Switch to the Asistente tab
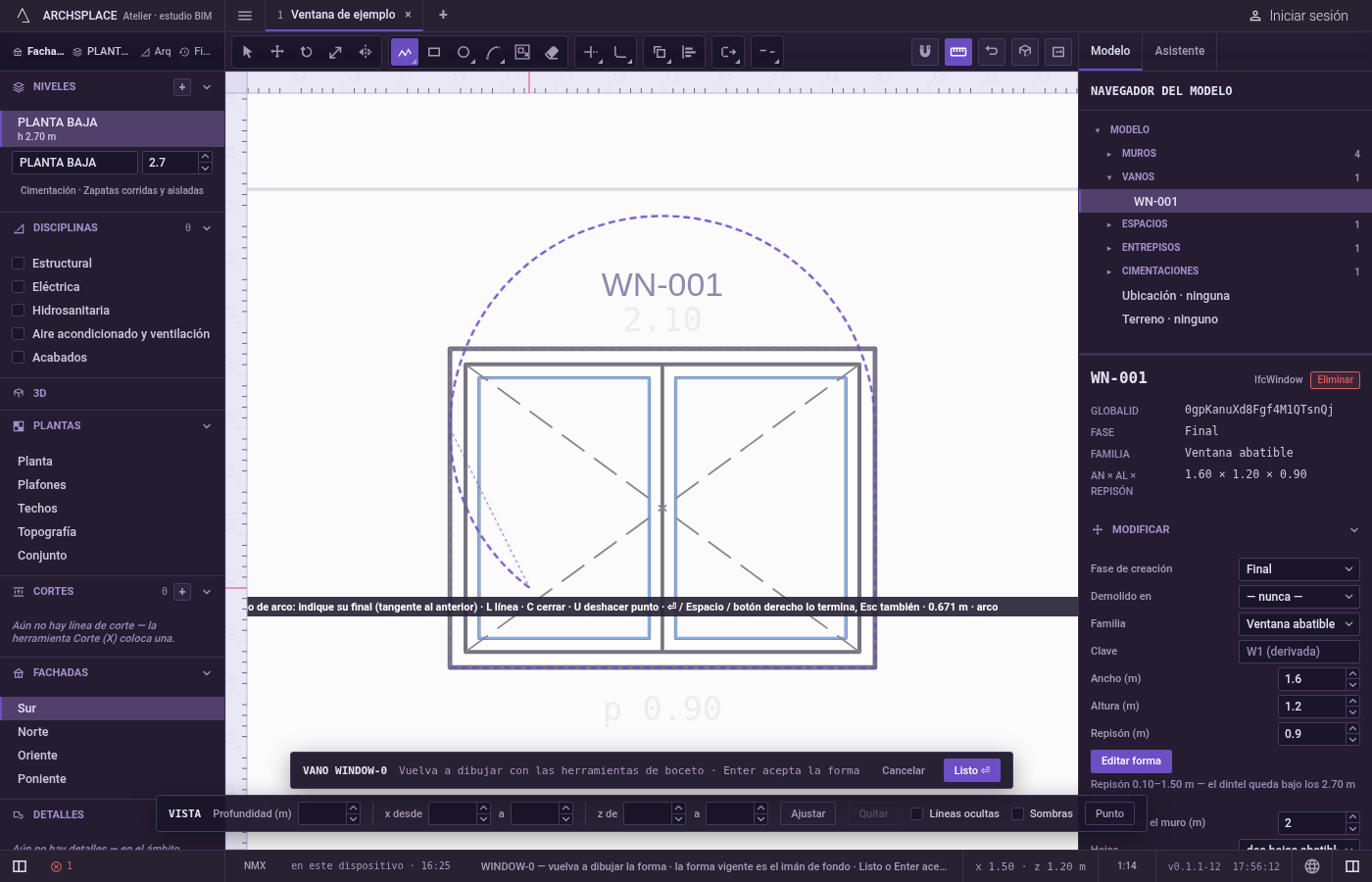Image resolution: width=1372 pixels, height=882 pixels. pos(1179,51)
